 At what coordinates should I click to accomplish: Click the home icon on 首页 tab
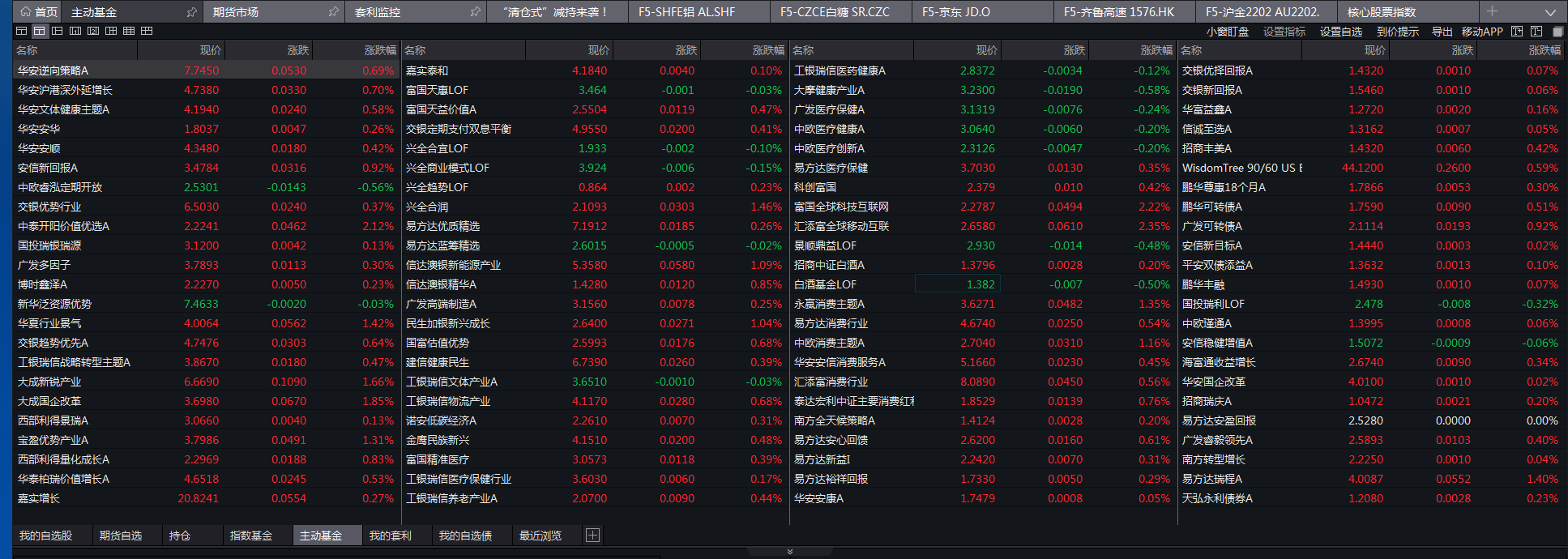[25, 12]
